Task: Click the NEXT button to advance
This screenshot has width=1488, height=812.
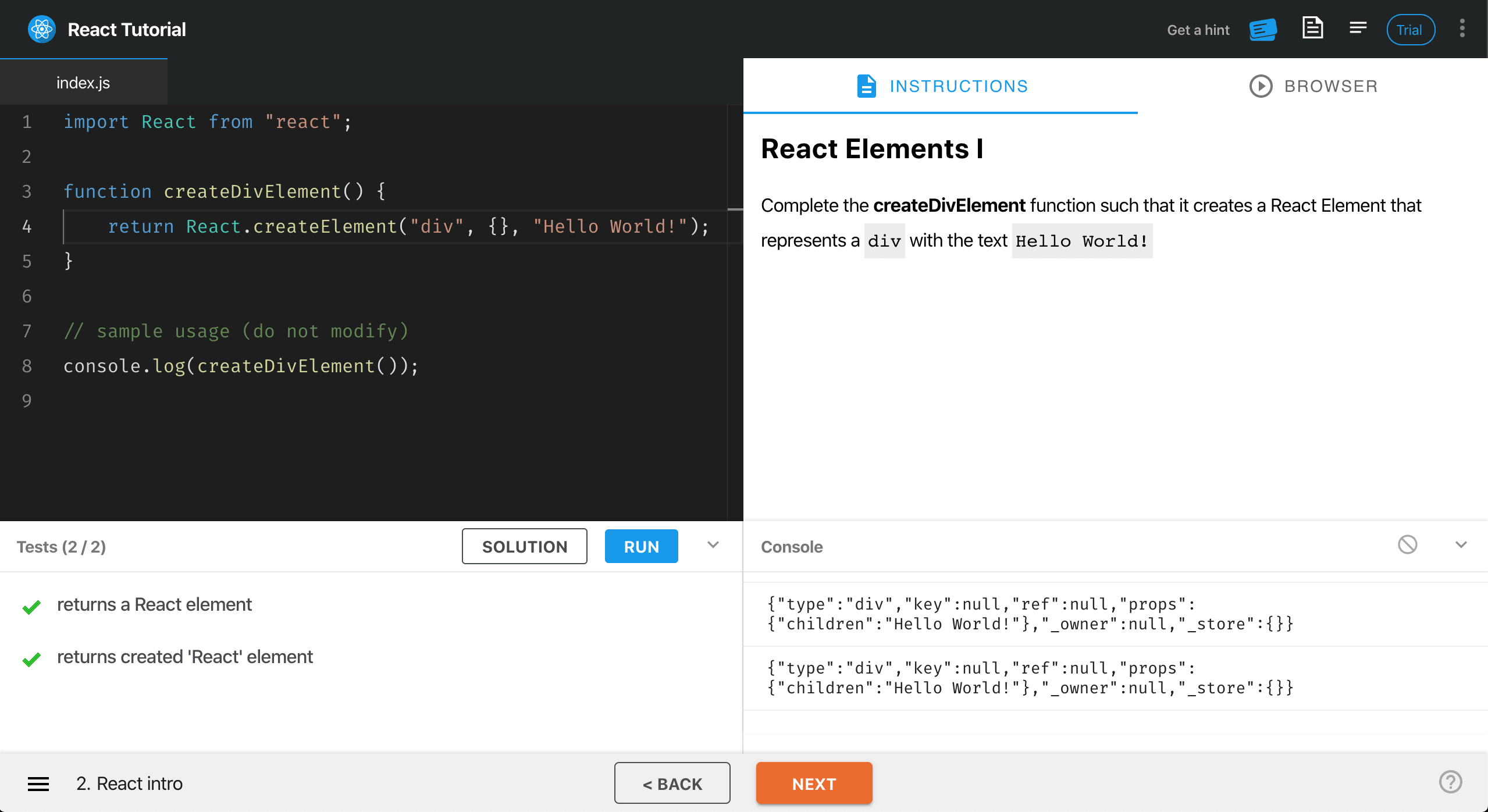Action: [813, 783]
